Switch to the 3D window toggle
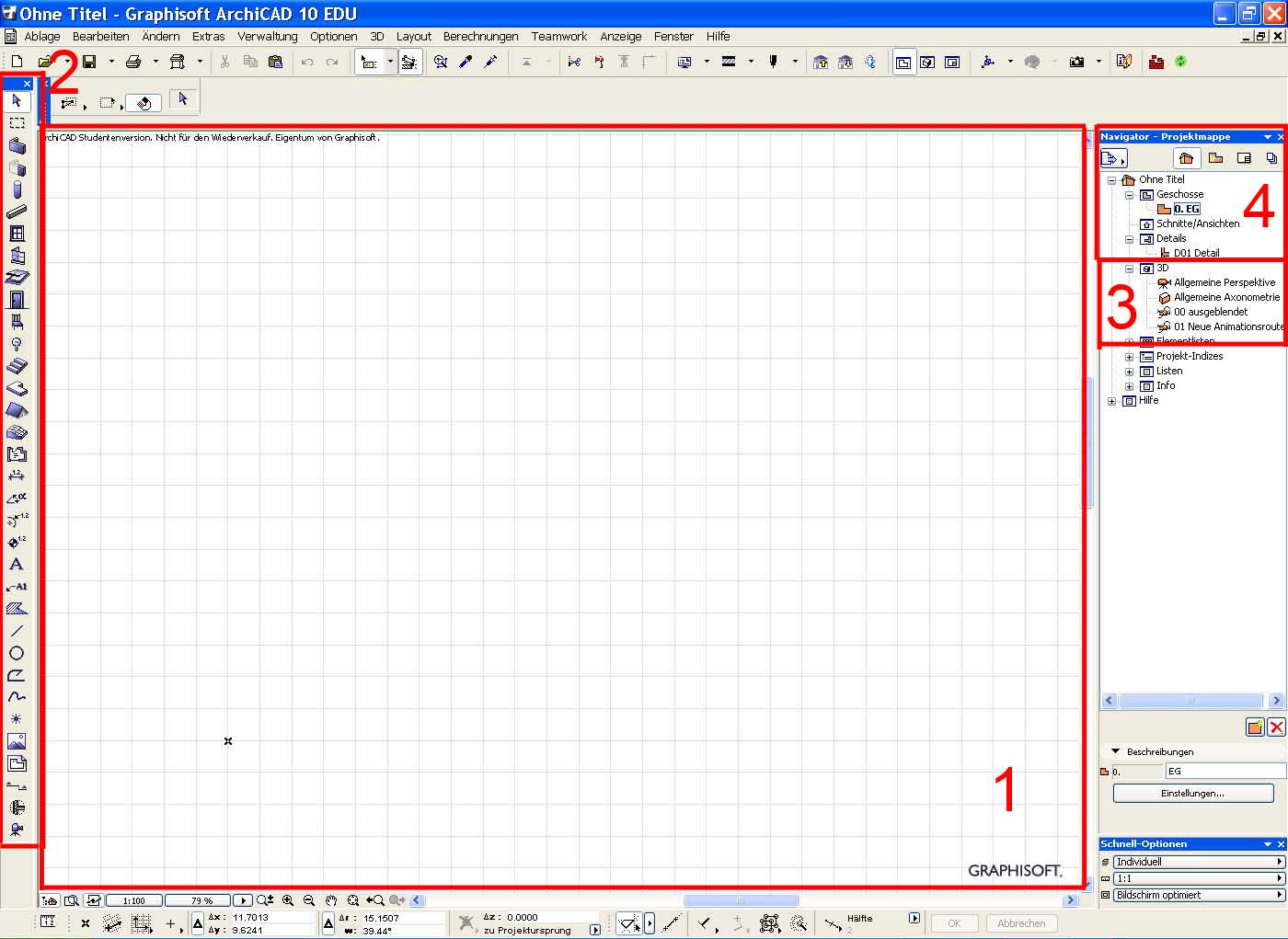 (x=928, y=62)
